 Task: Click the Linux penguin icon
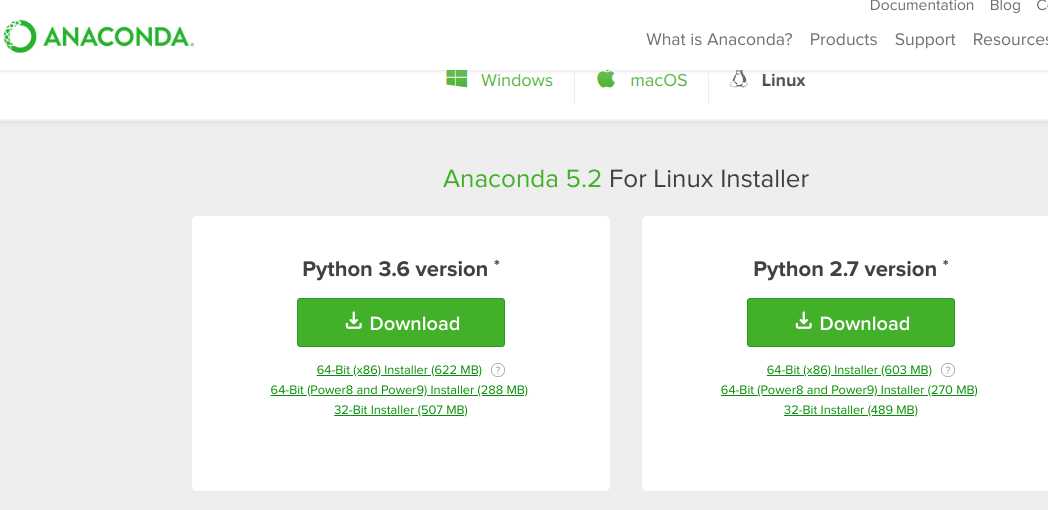[x=739, y=80]
